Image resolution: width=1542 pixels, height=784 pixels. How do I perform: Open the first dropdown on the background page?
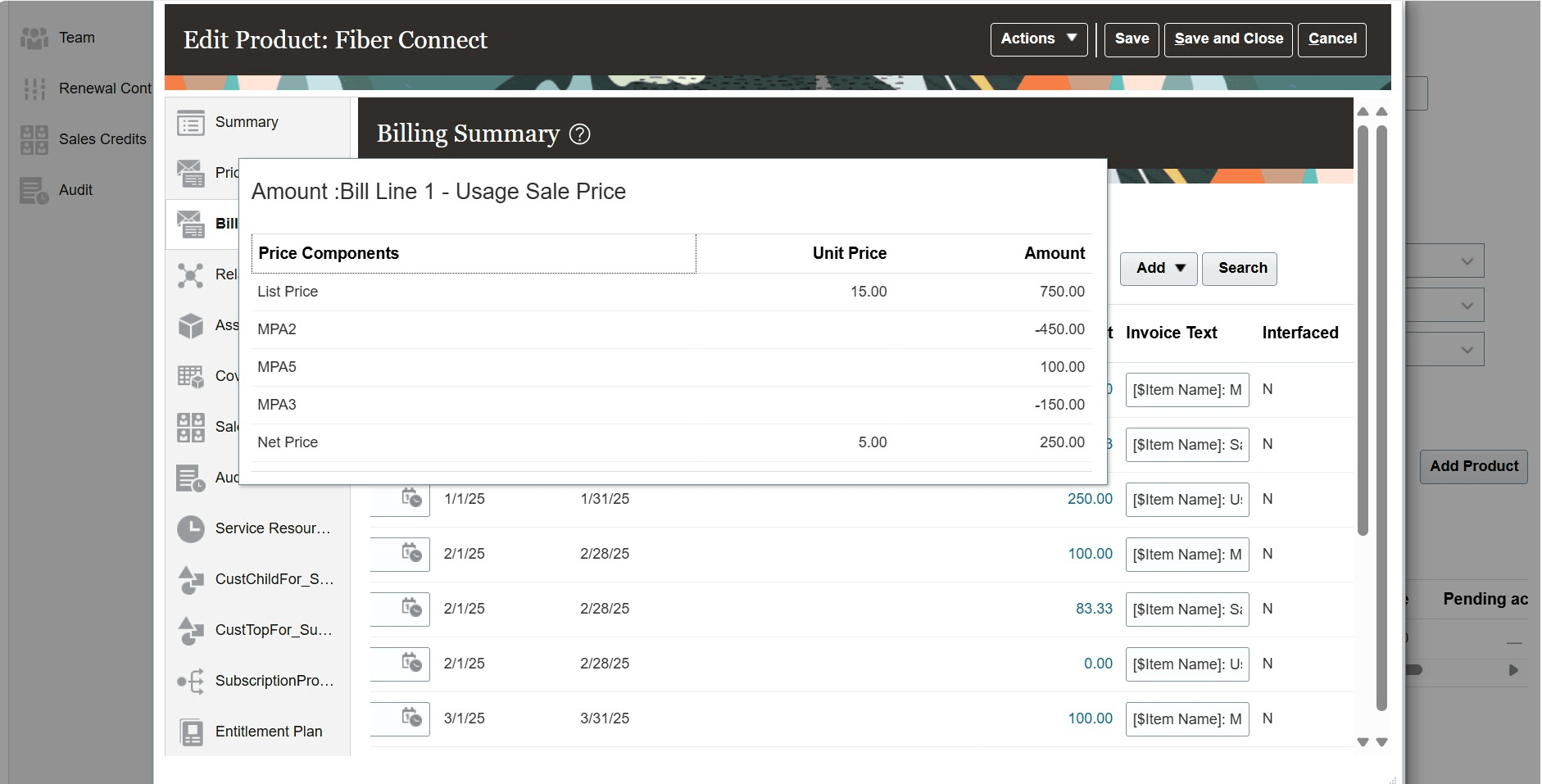[1445, 261]
